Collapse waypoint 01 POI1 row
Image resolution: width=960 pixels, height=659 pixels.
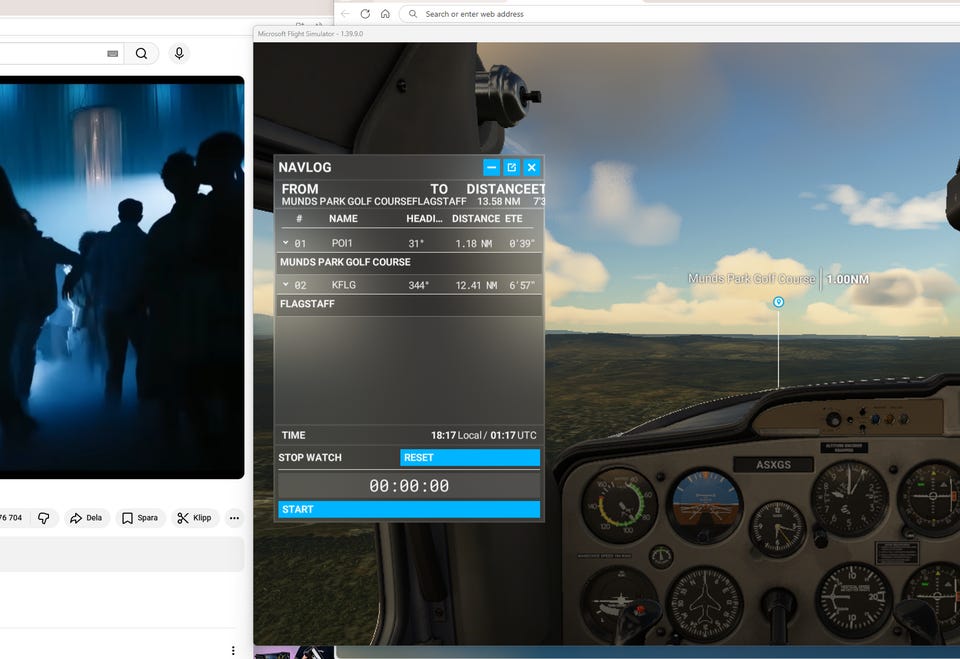286,243
